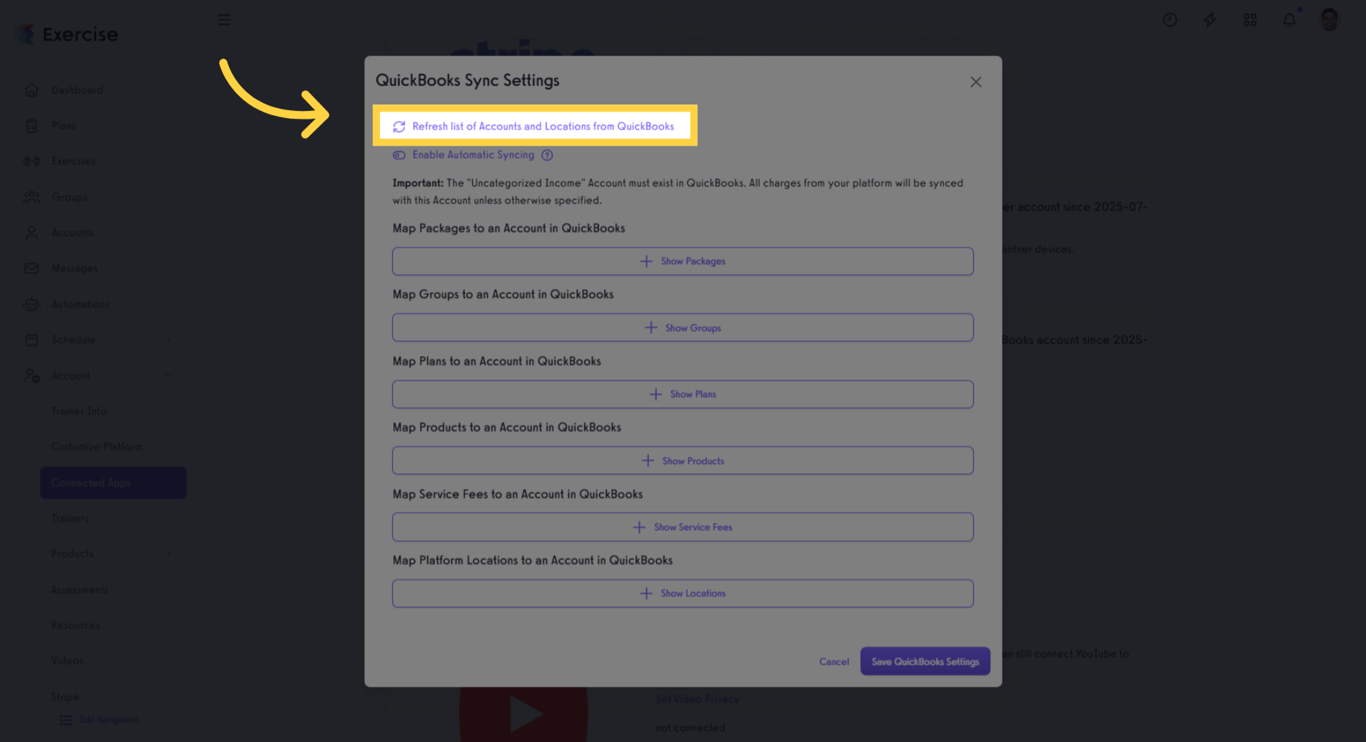Click Cancel in the sync settings dialog
The width and height of the screenshot is (1366, 742).
[833, 661]
